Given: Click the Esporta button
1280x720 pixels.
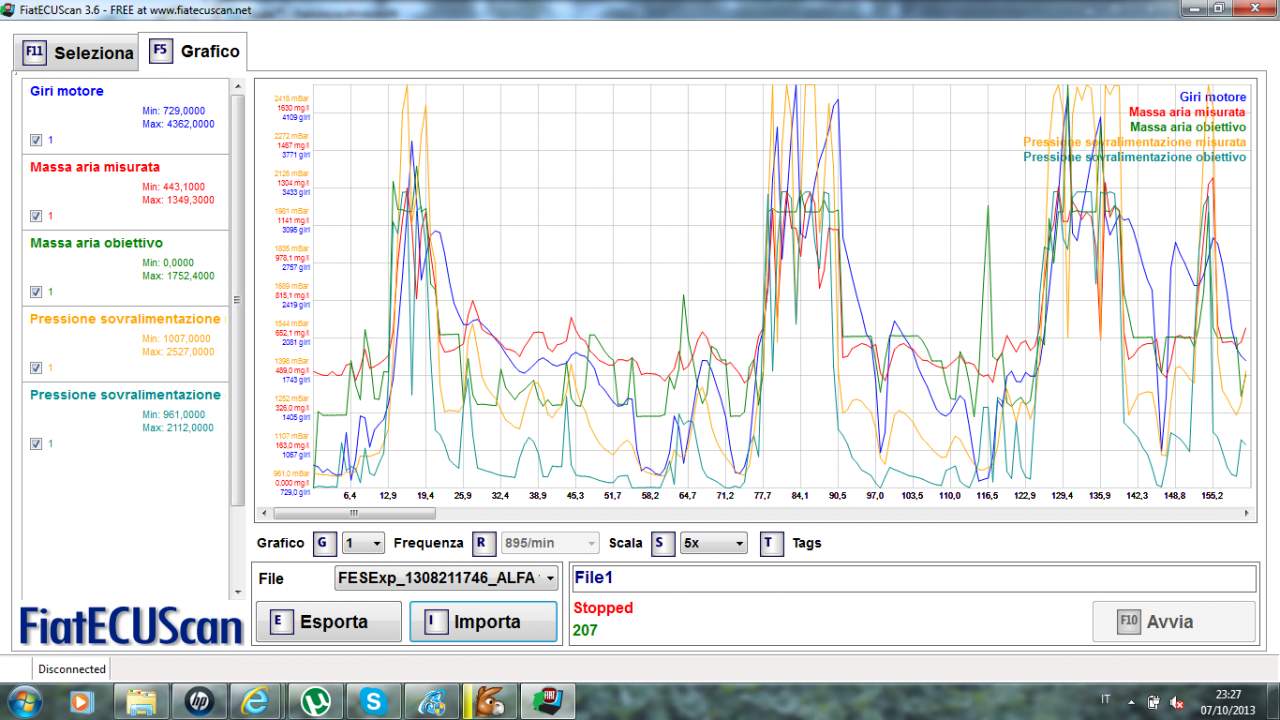Looking at the screenshot, I should 328,622.
